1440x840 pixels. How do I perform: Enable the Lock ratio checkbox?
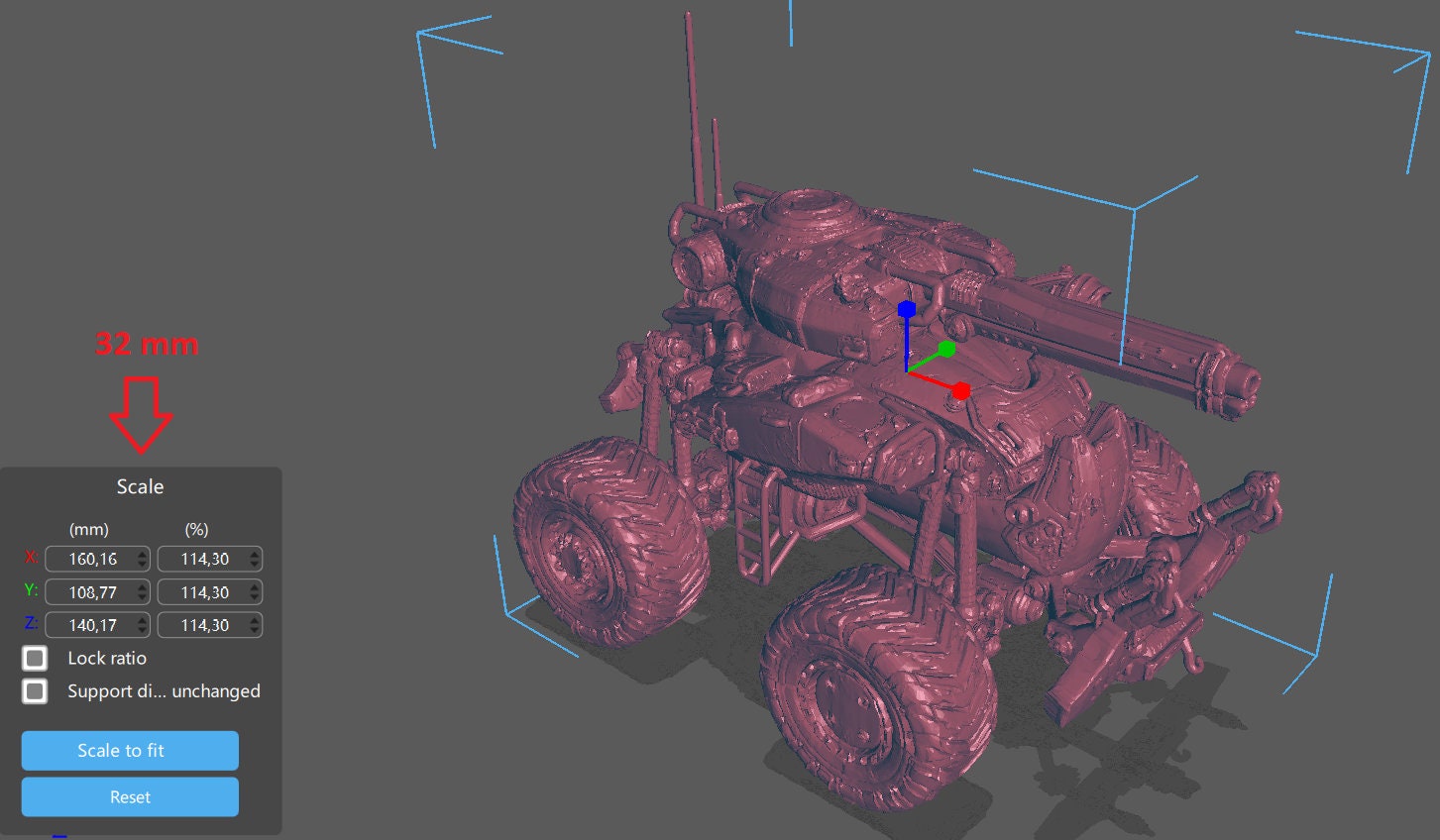[x=35, y=658]
